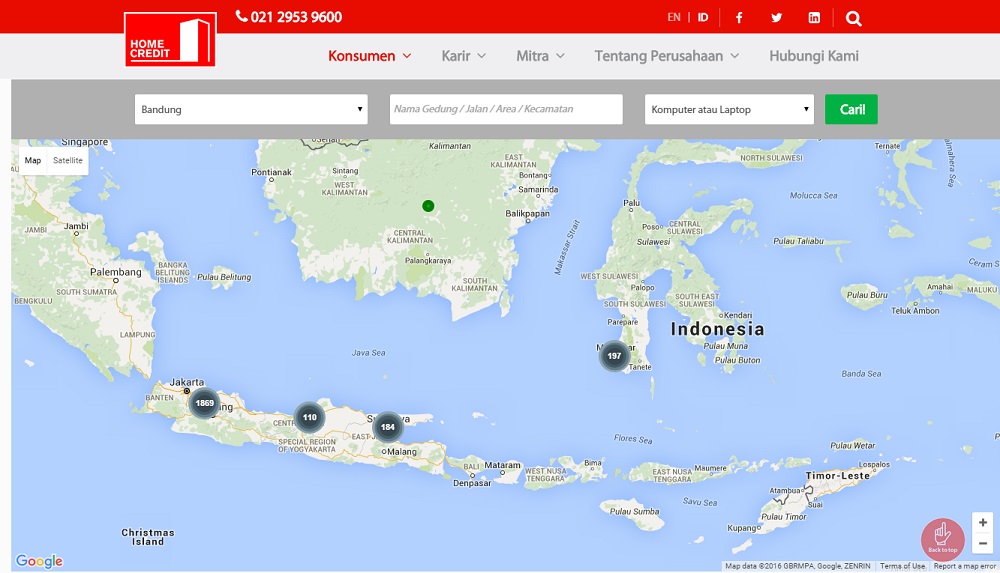Click the Pontianak label on the map
The image size is (1000, 573).
tap(271, 172)
